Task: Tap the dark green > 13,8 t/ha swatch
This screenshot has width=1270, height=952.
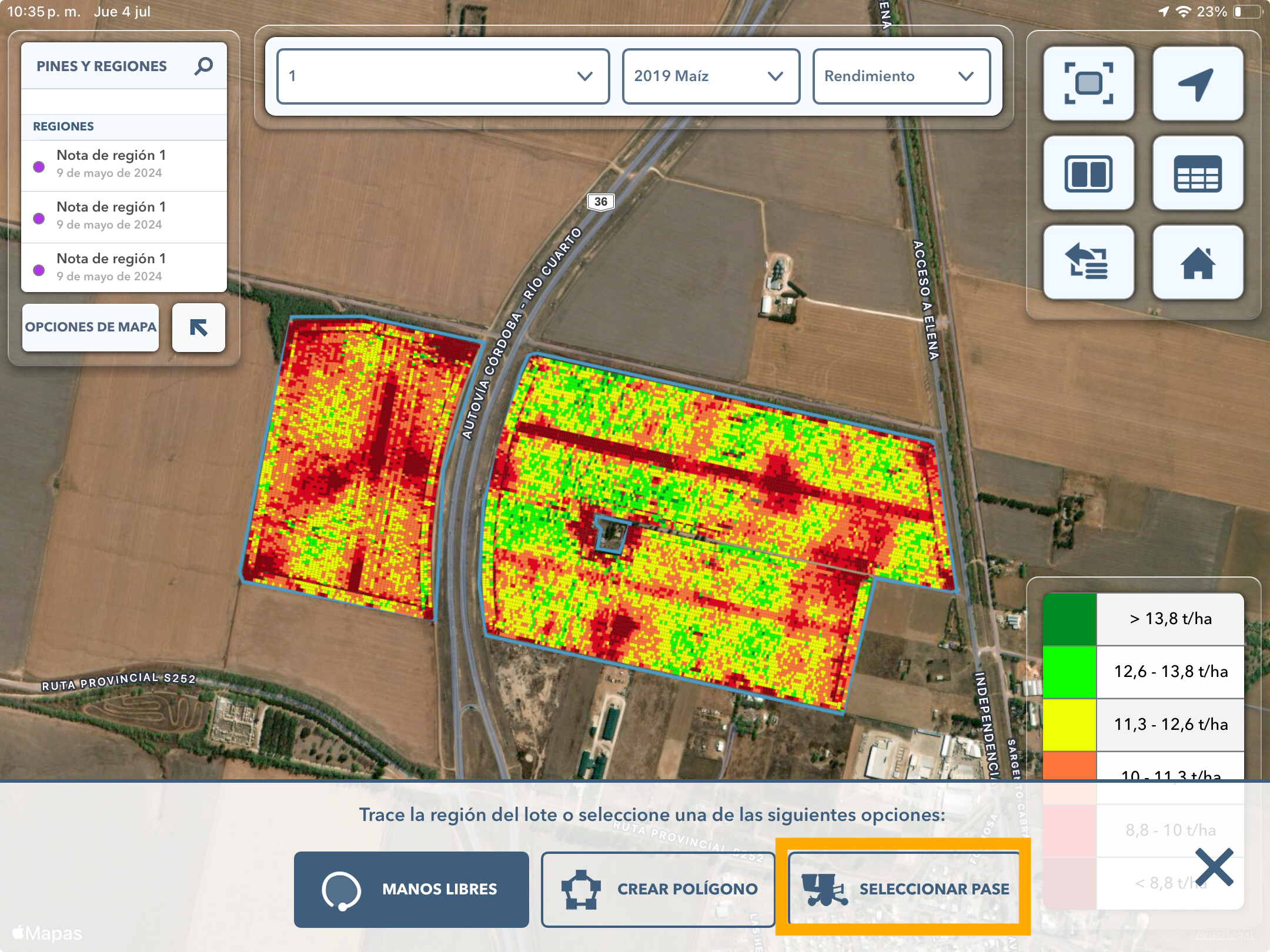Action: pyautogui.click(x=1070, y=619)
